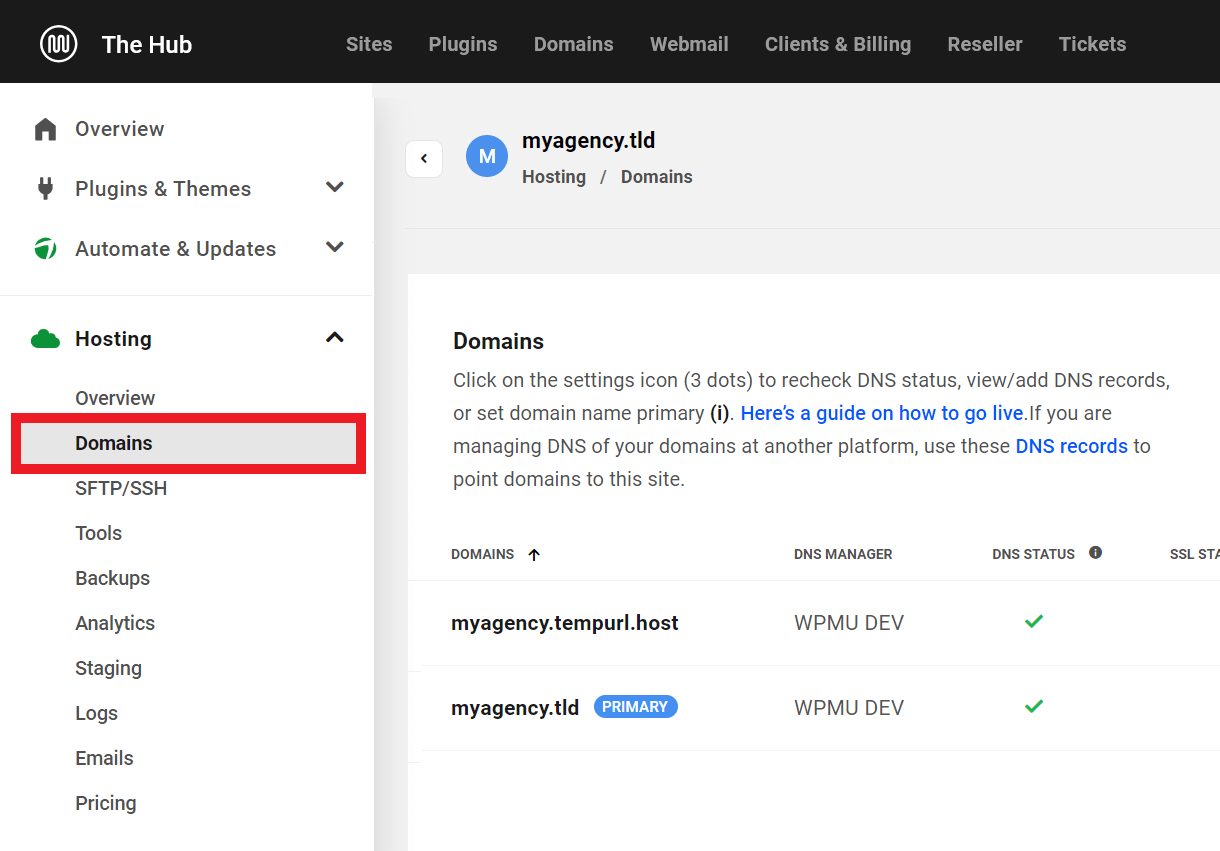Open Clients & Billing menu

pos(838,44)
